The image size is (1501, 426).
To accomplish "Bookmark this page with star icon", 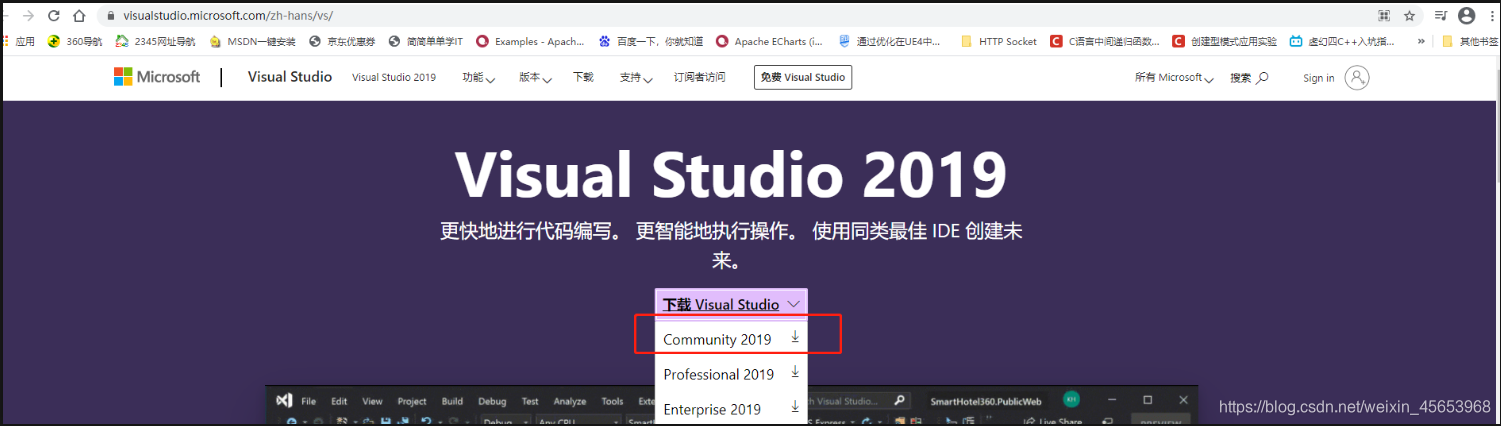I will [1410, 16].
